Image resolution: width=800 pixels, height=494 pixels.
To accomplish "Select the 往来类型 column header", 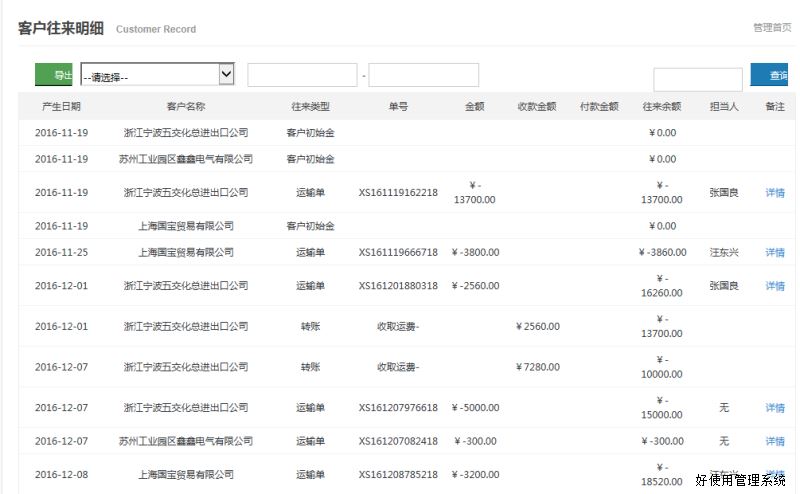I will pyautogui.click(x=310, y=106).
